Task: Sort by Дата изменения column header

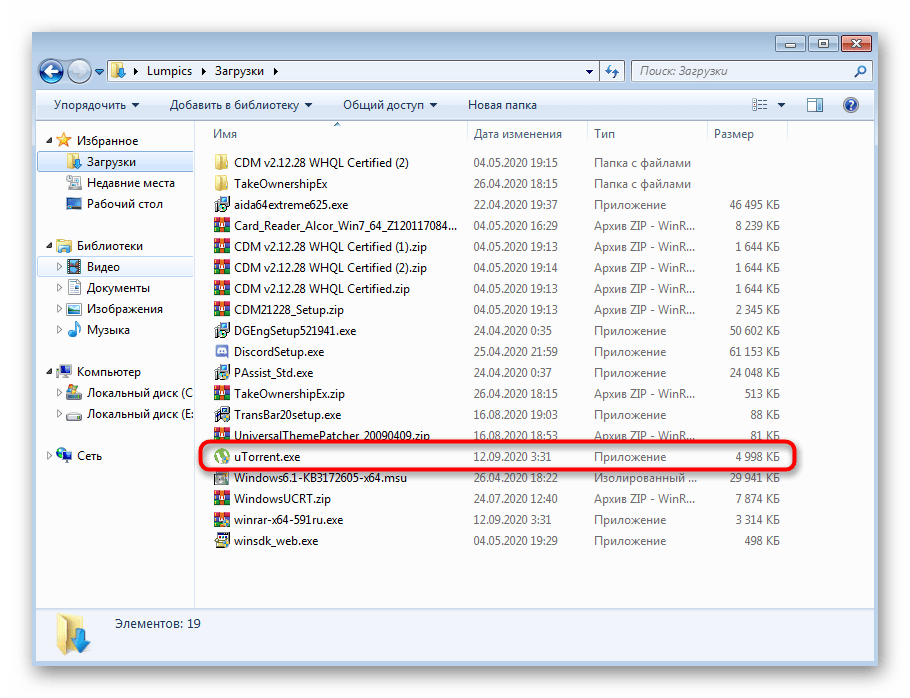Action: coord(518,134)
